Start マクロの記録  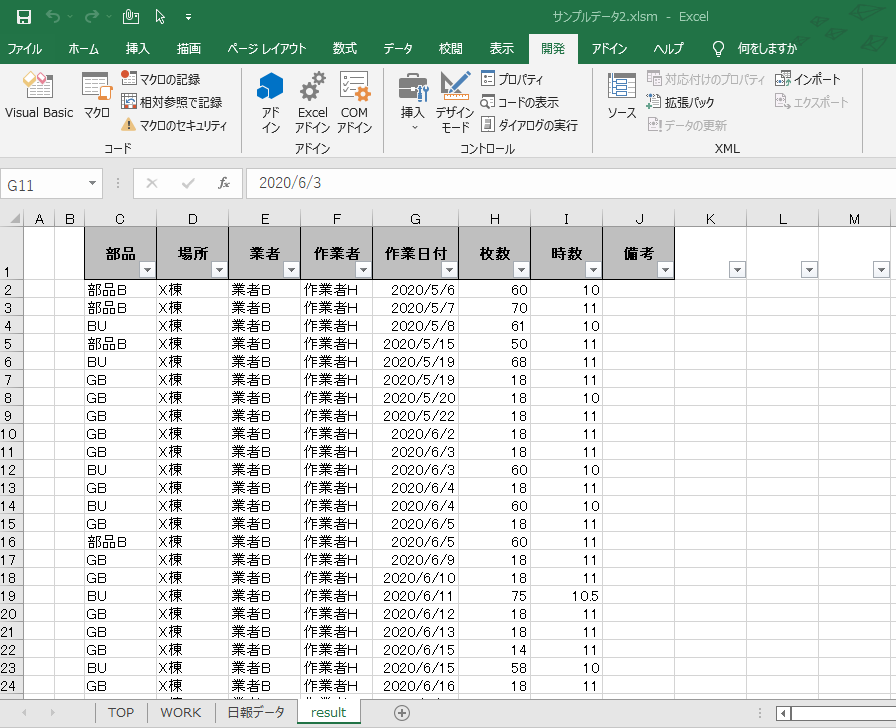[161, 79]
